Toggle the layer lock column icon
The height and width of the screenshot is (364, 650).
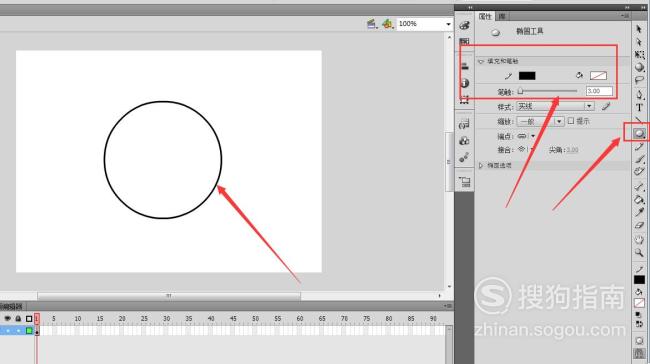coord(18,318)
